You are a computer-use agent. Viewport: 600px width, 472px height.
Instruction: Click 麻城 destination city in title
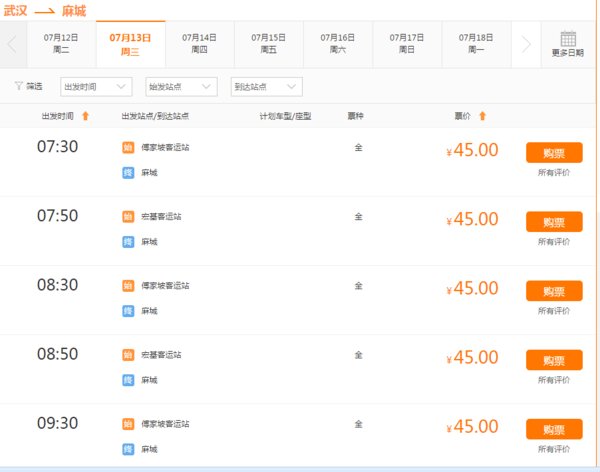coord(74,10)
